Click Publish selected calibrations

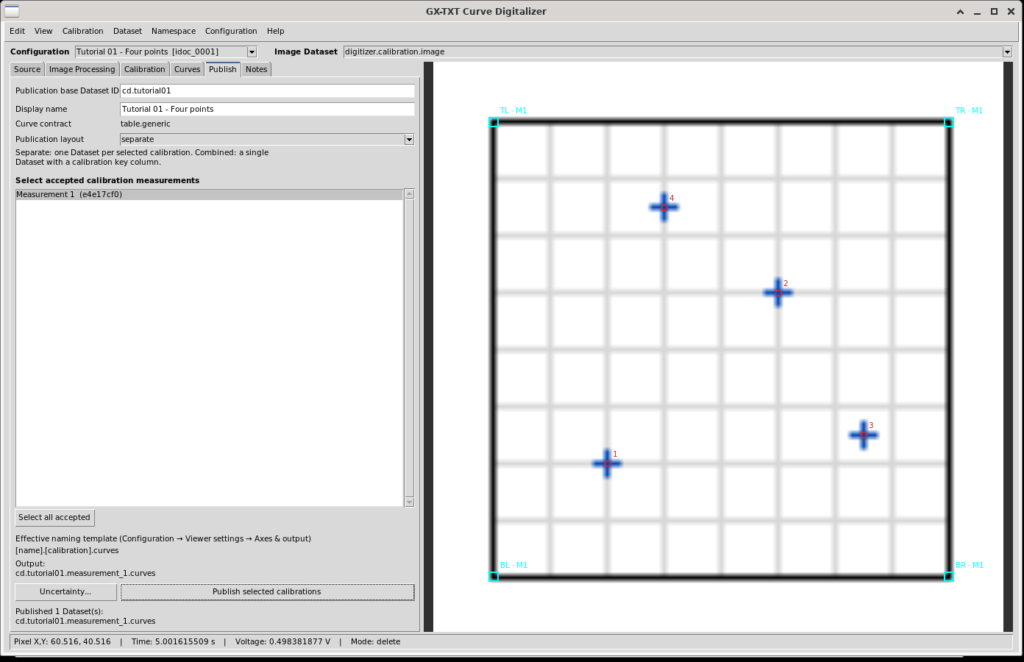(267, 592)
